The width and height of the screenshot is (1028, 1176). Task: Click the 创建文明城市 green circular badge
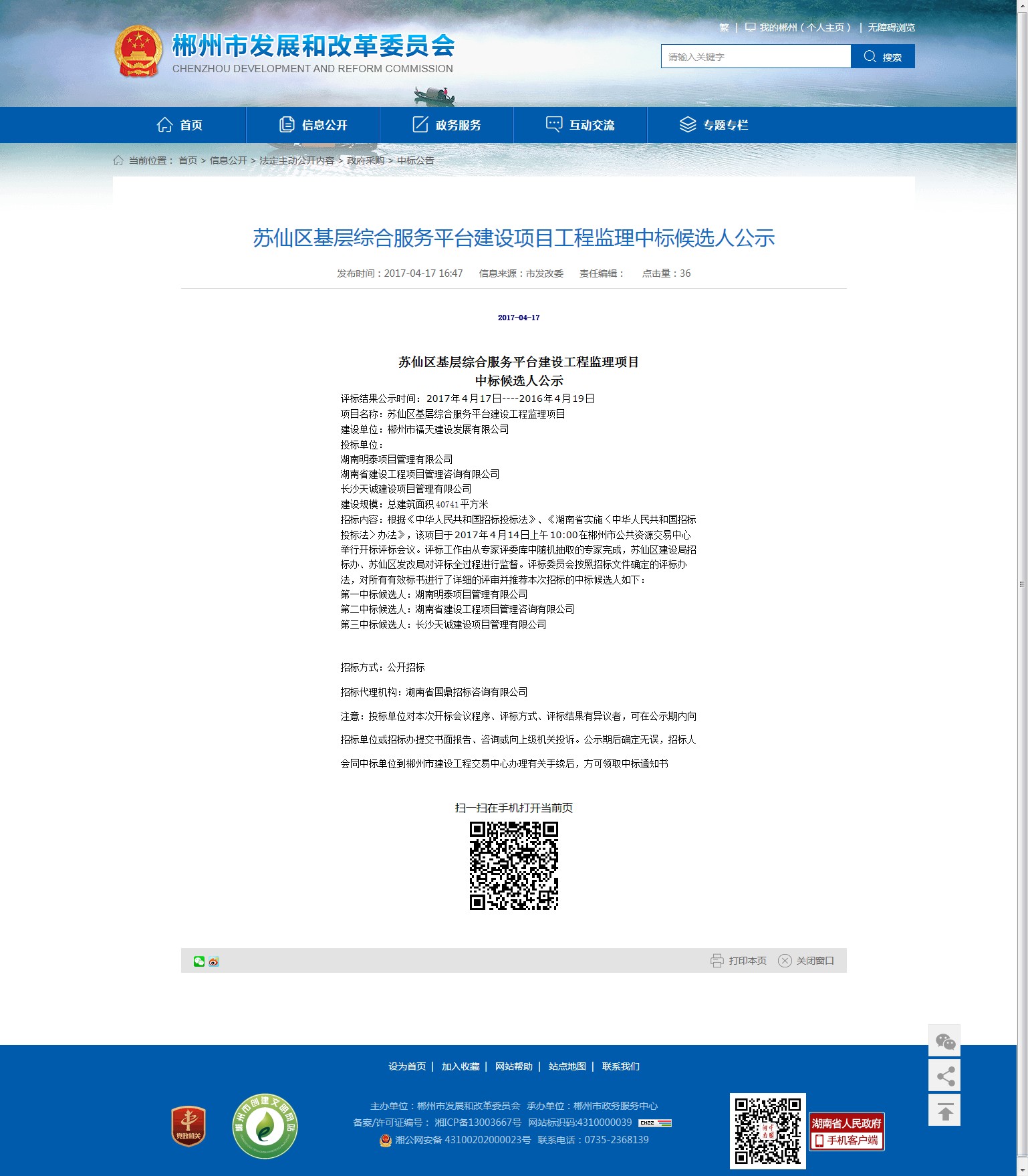pos(265,1127)
